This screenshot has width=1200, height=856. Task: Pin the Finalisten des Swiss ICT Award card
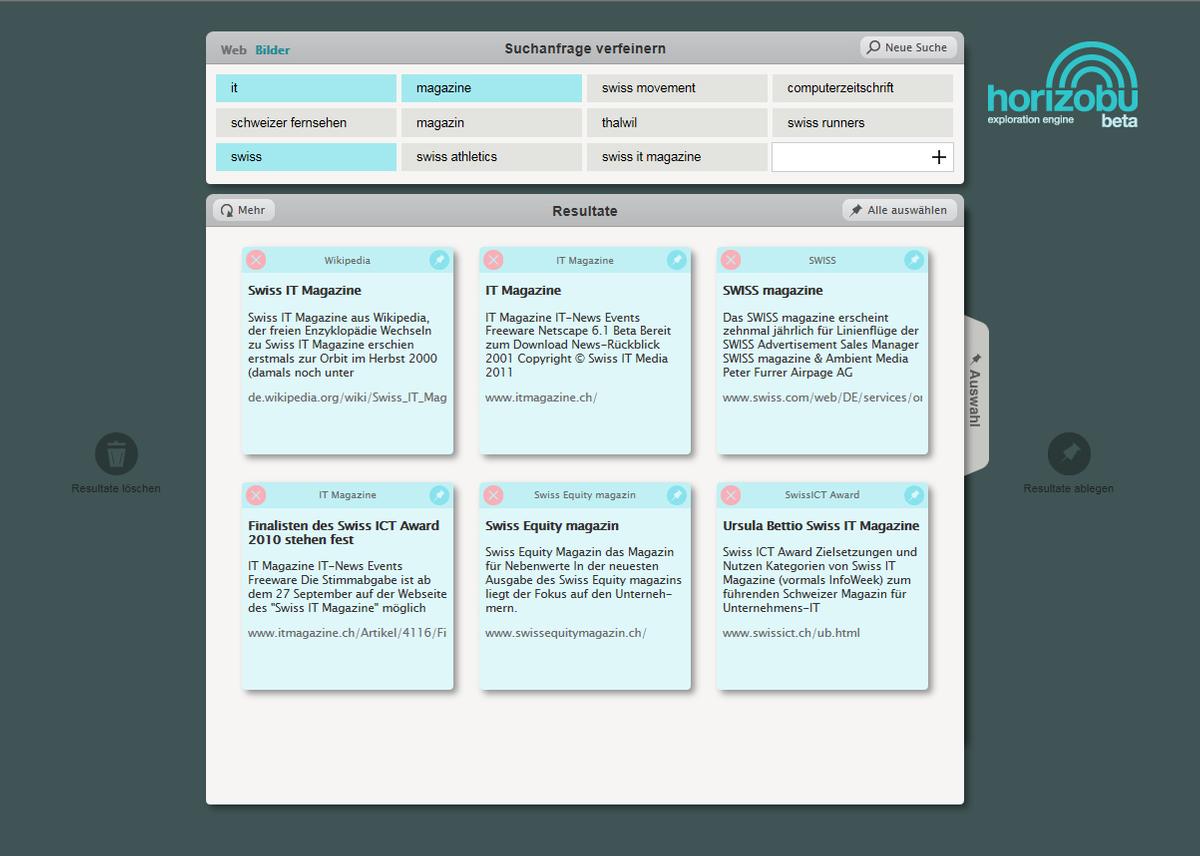[439, 495]
